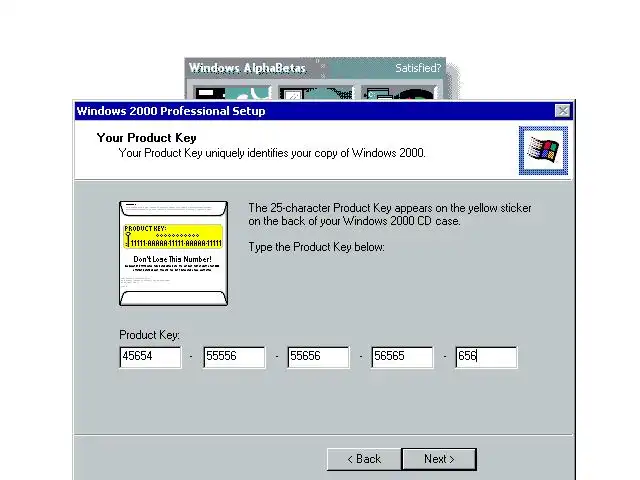Click the product key sticker illustration
Image resolution: width=640 pixels, height=480 pixels.
click(x=173, y=253)
